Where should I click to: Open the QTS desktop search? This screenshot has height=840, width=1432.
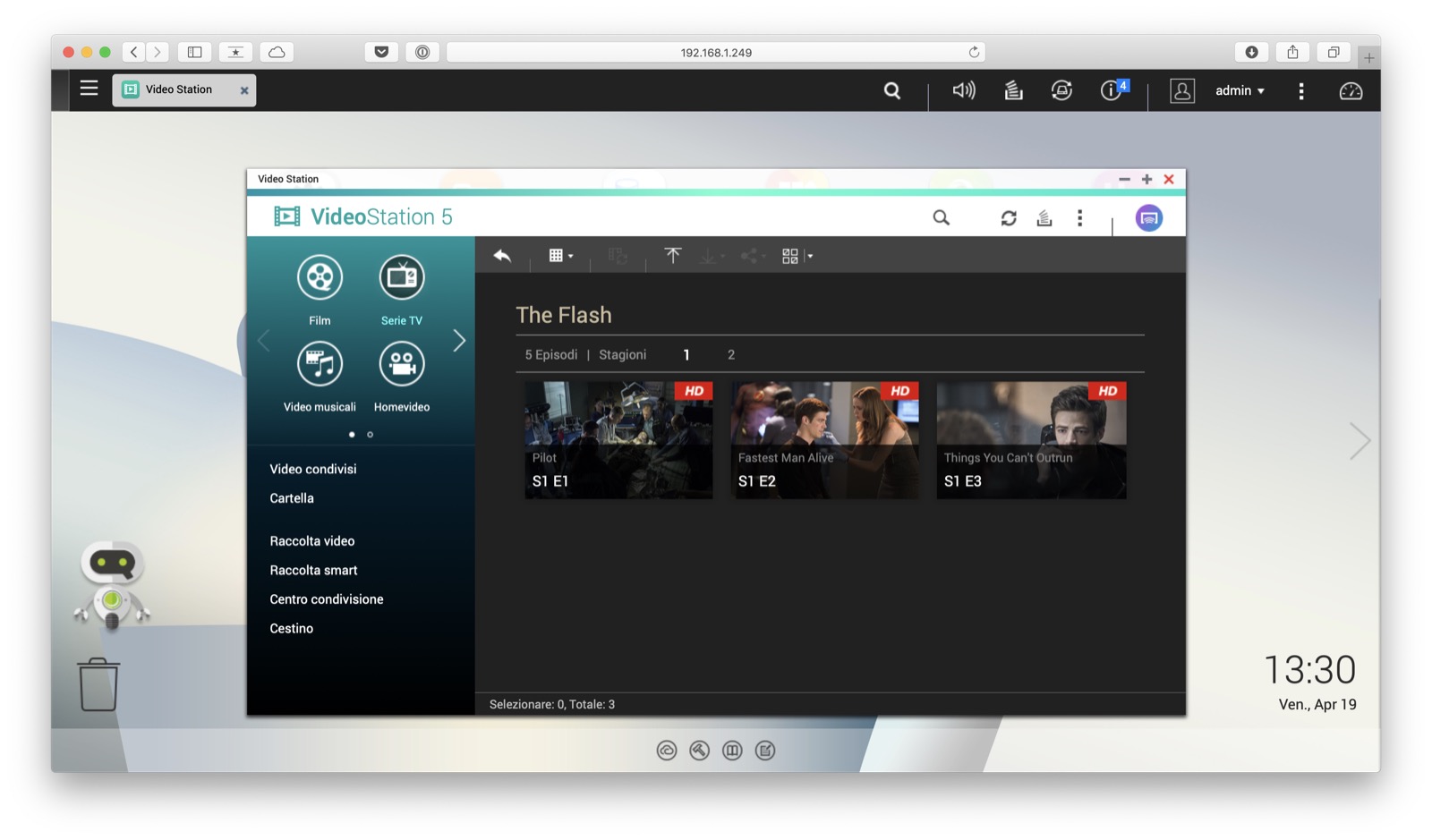coord(892,90)
